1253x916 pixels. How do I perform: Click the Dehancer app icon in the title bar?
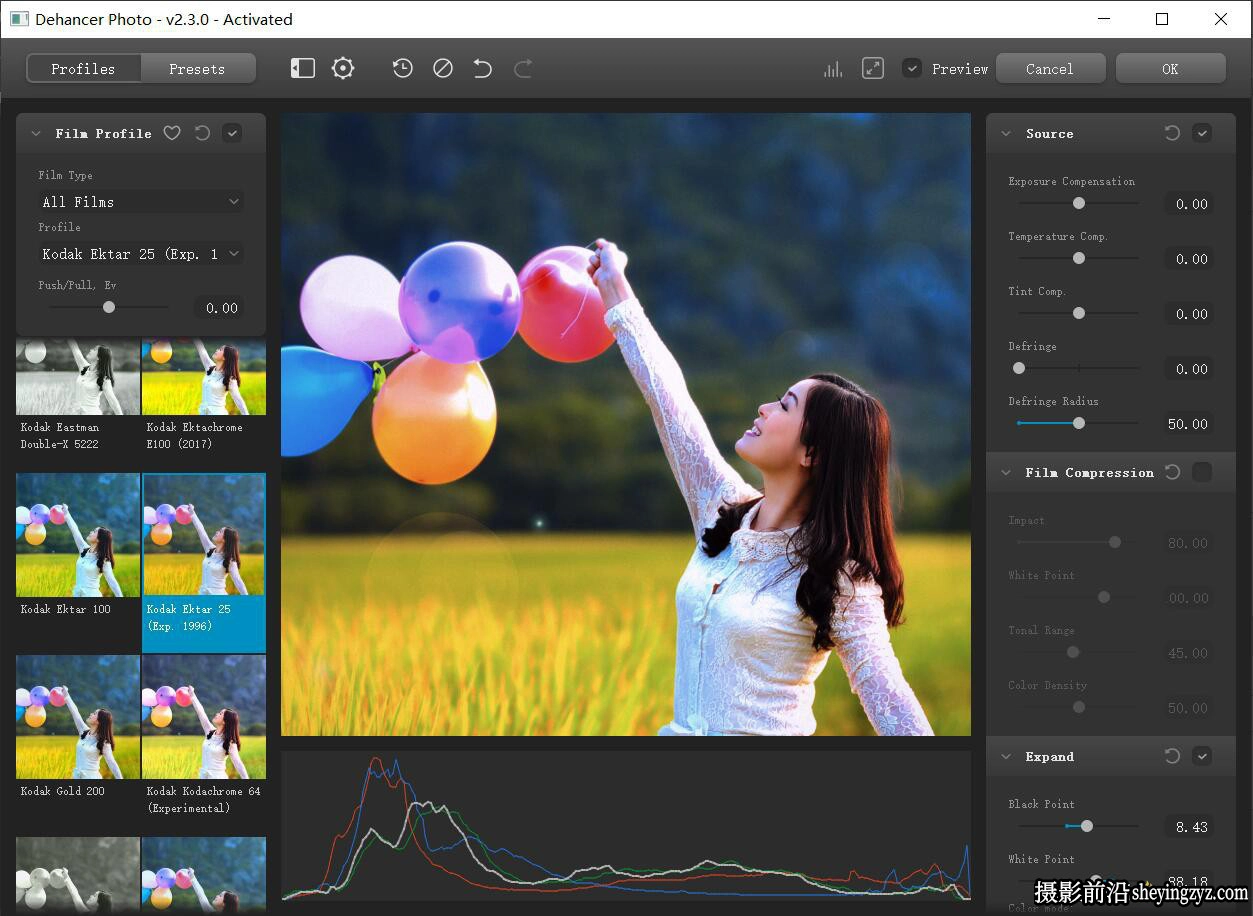click(x=19, y=19)
